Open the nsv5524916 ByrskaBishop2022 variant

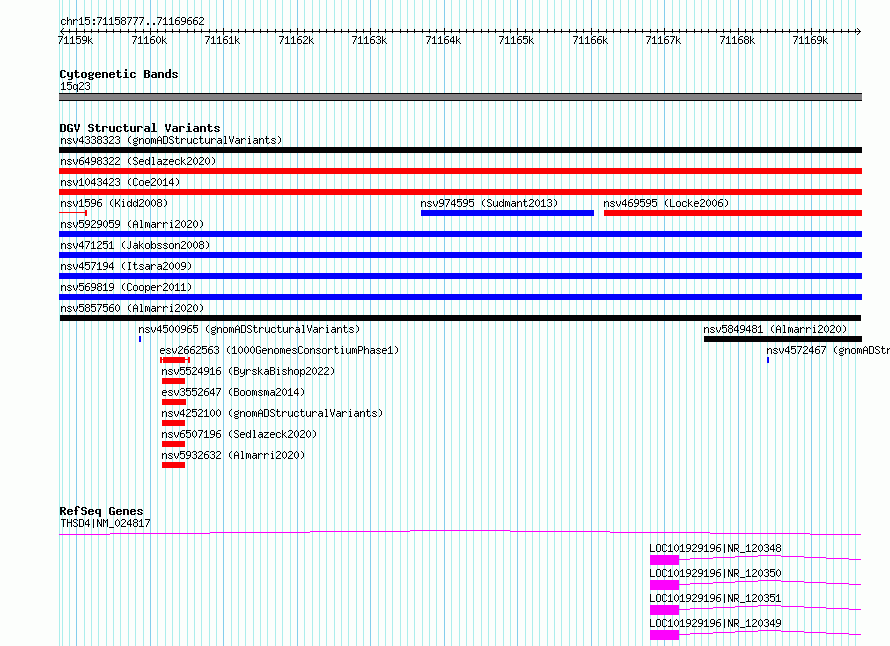click(x=248, y=371)
